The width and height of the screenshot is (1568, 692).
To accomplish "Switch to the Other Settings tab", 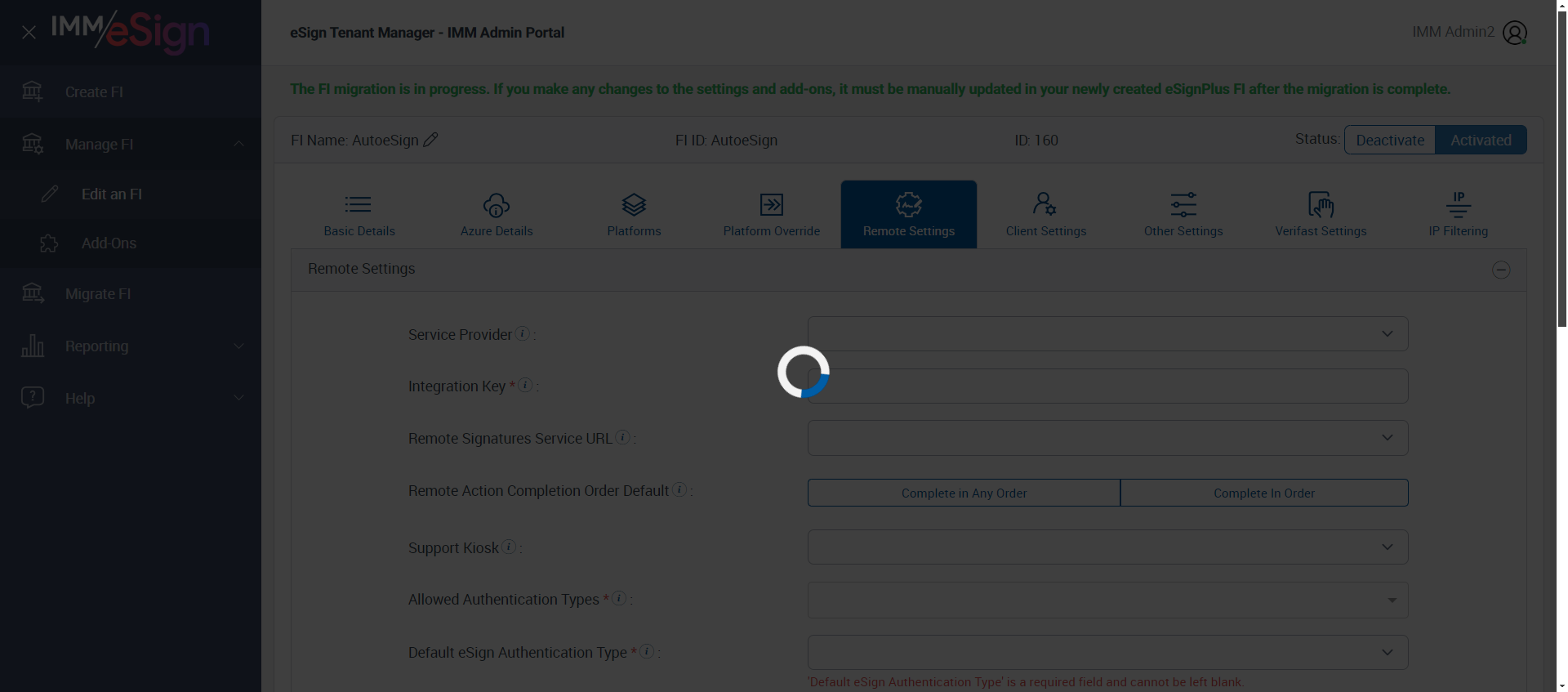I will click(1183, 214).
